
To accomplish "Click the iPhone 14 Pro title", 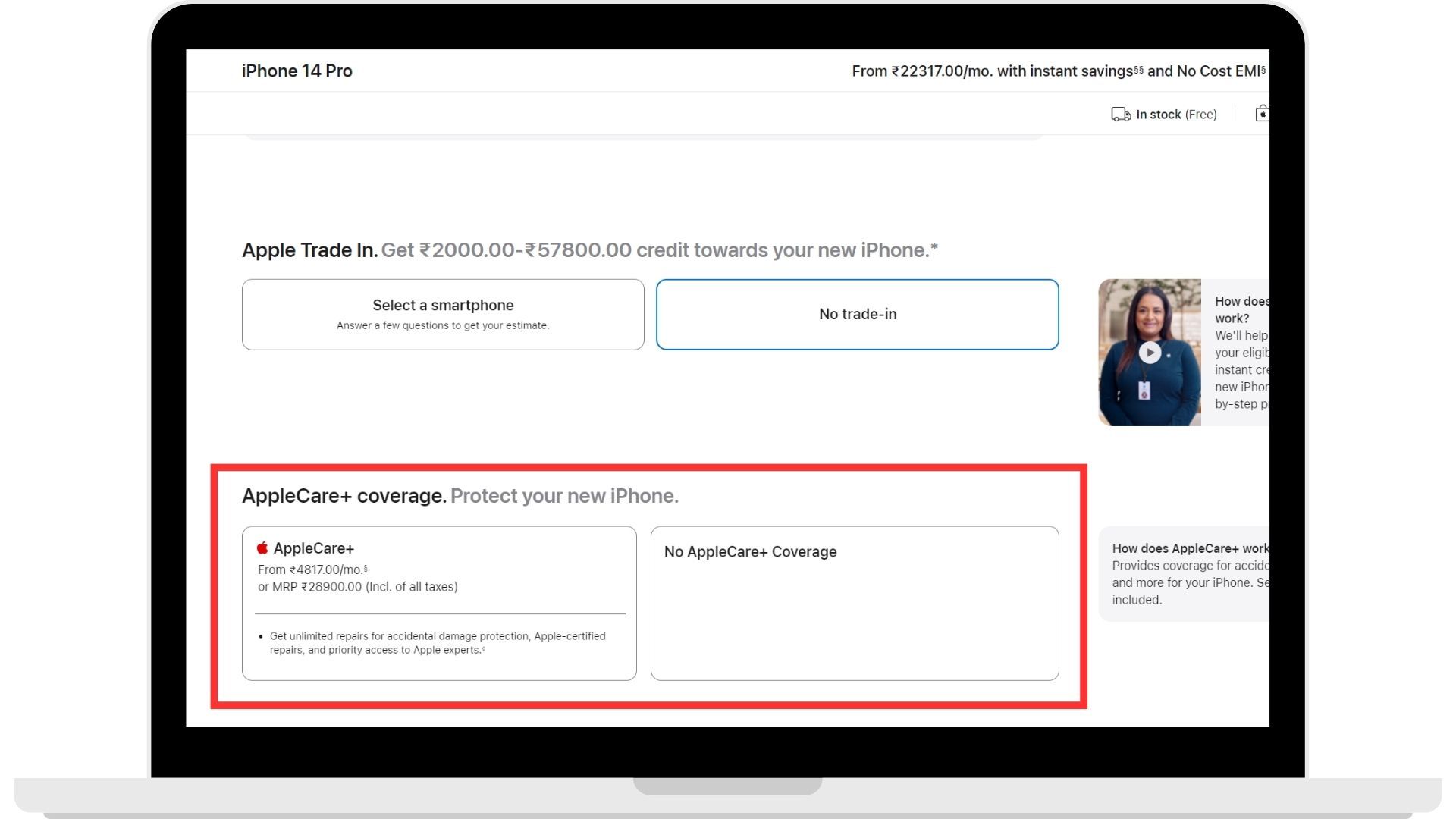I will [x=296, y=71].
